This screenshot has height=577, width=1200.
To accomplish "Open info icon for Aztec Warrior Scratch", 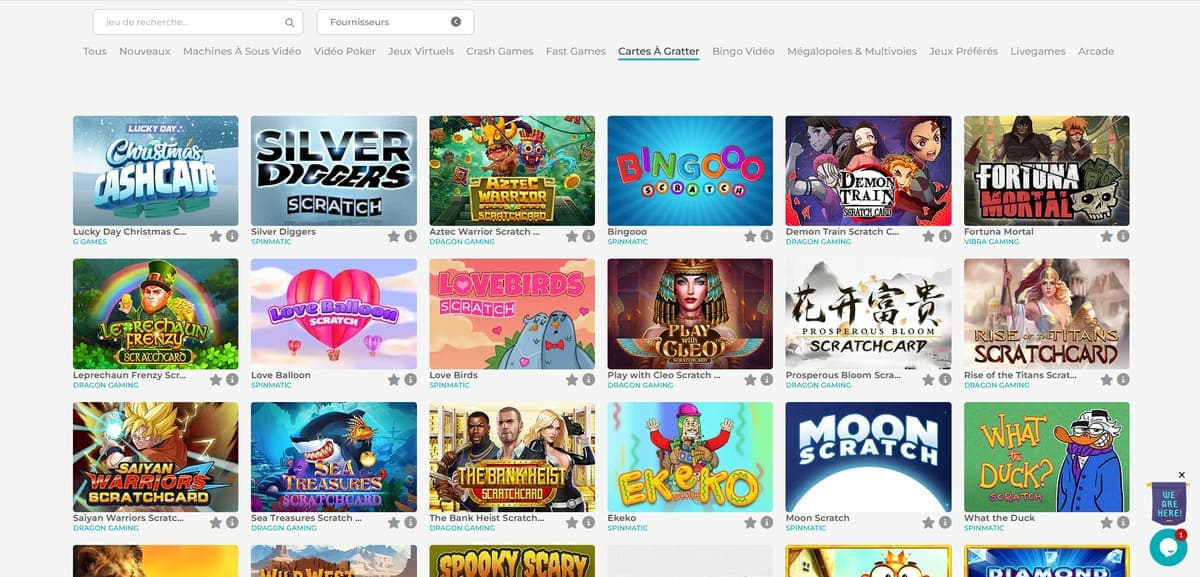I will click(x=588, y=236).
